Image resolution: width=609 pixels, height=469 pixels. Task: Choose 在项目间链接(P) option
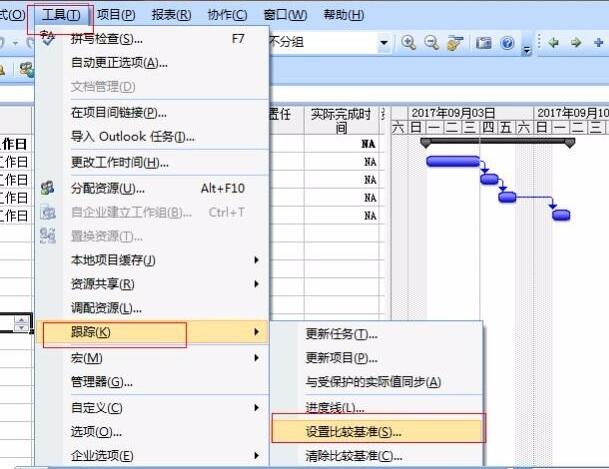pyautogui.click(x=152, y=113)
